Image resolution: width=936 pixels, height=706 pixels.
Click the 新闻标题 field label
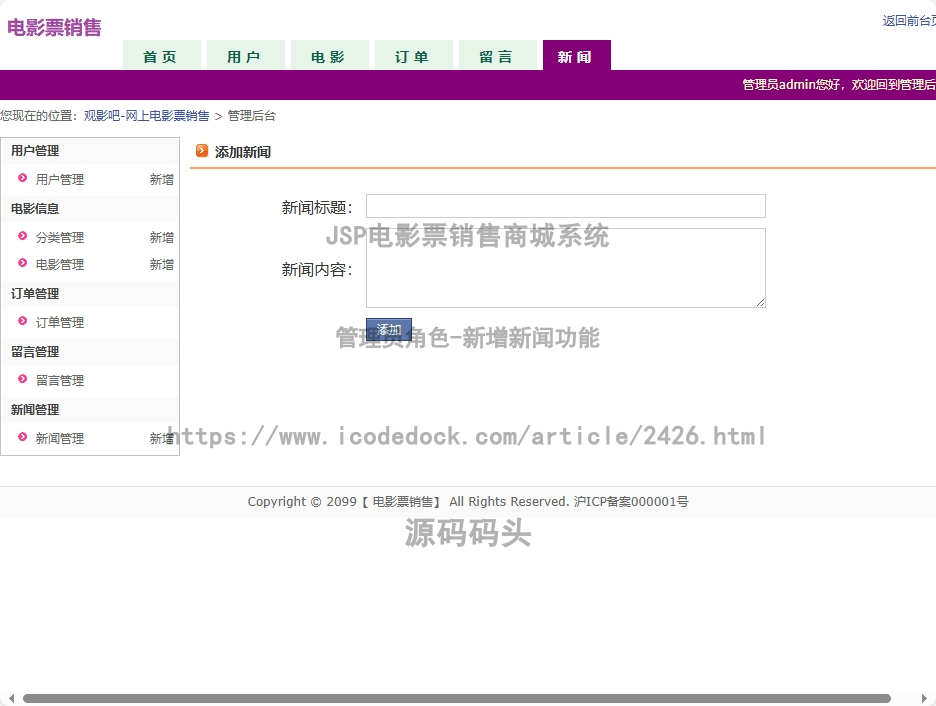point(317,208)
